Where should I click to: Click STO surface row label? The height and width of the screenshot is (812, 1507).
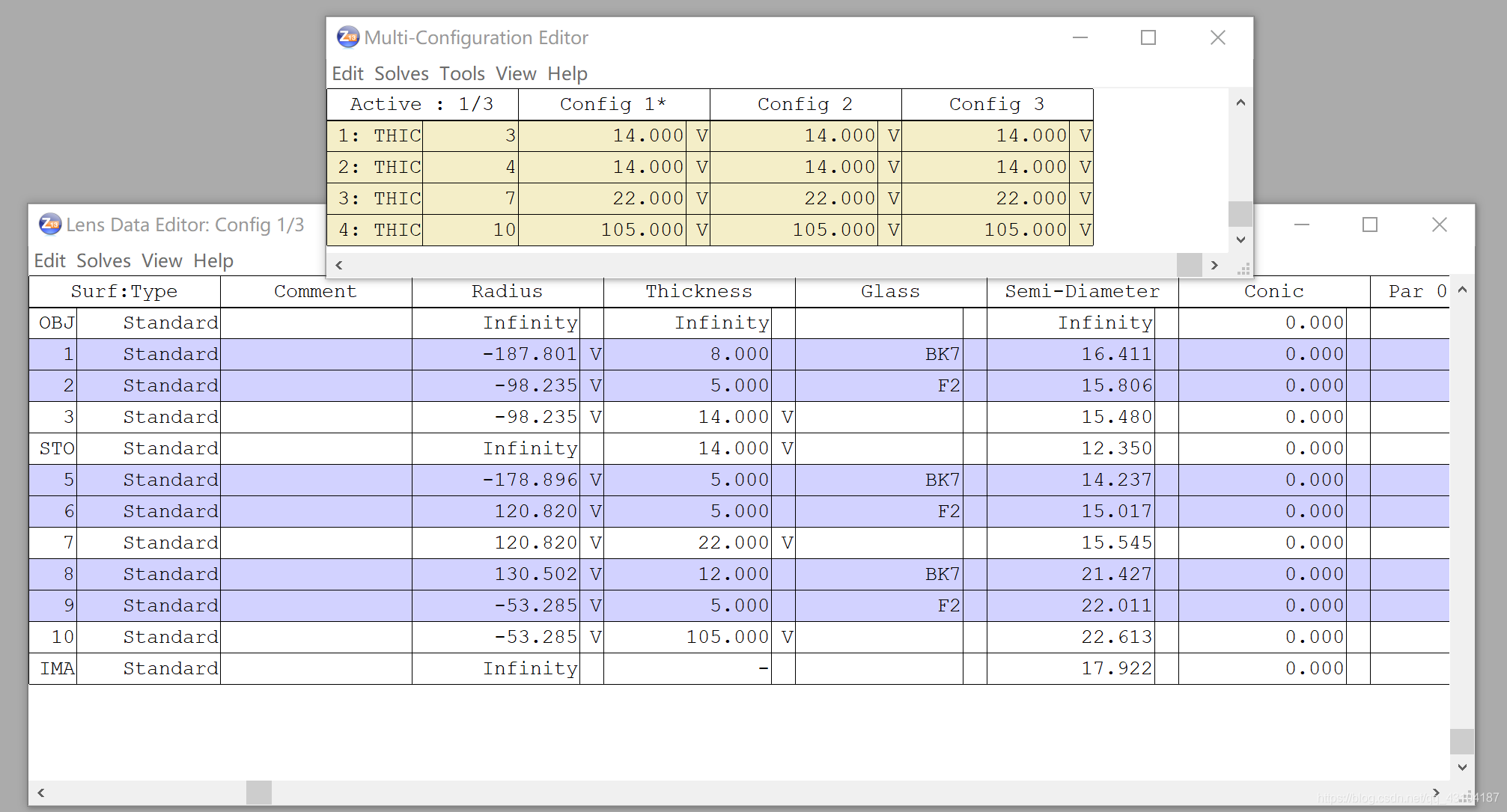(x=56, y=448)
